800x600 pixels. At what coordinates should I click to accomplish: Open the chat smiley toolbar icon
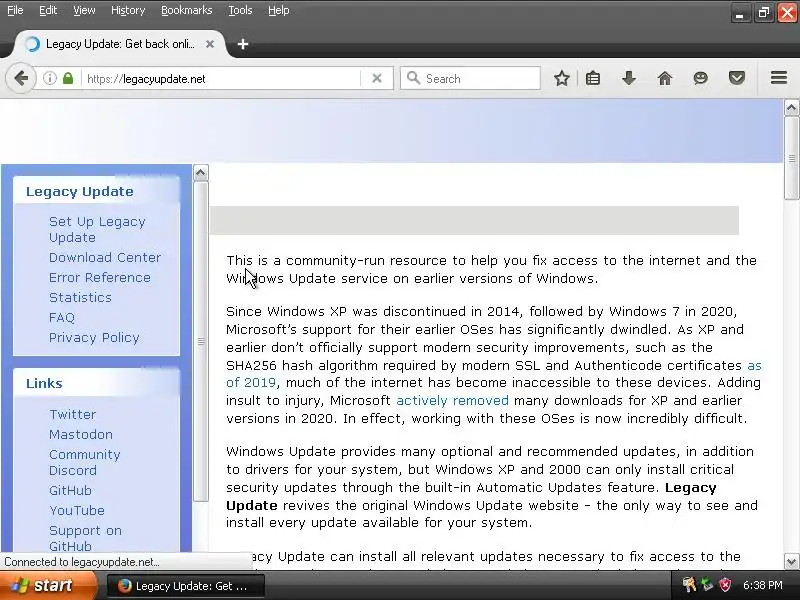click(701, 79)
